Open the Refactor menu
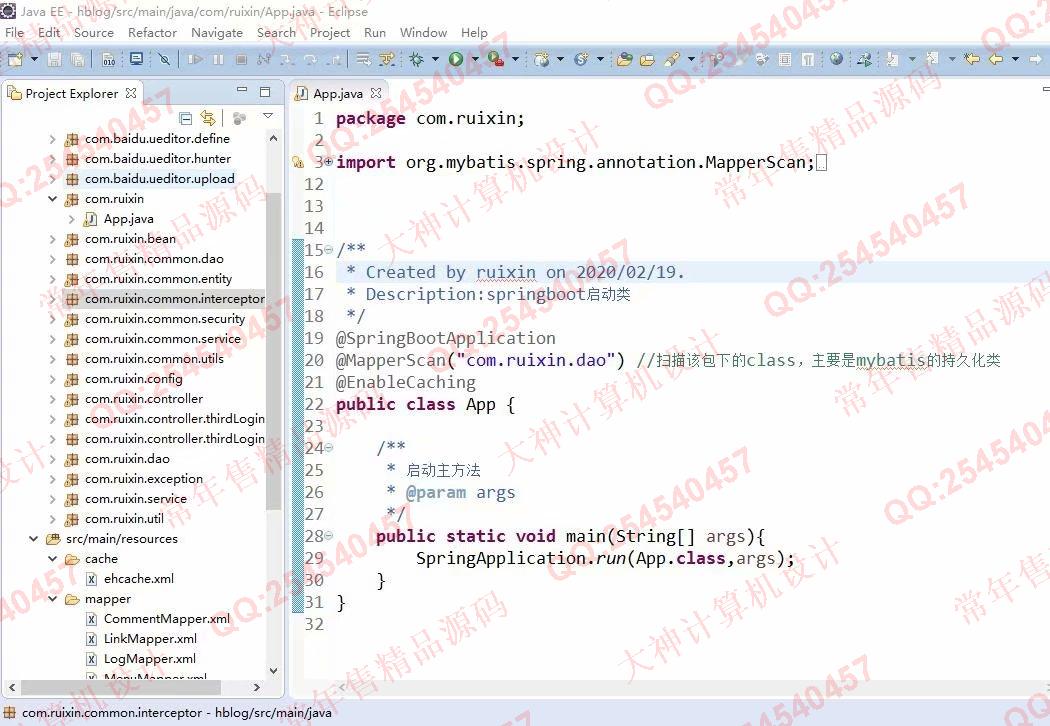Image resolution: width=1050 pixels, height=726 pixels. (x=152, y=32)
